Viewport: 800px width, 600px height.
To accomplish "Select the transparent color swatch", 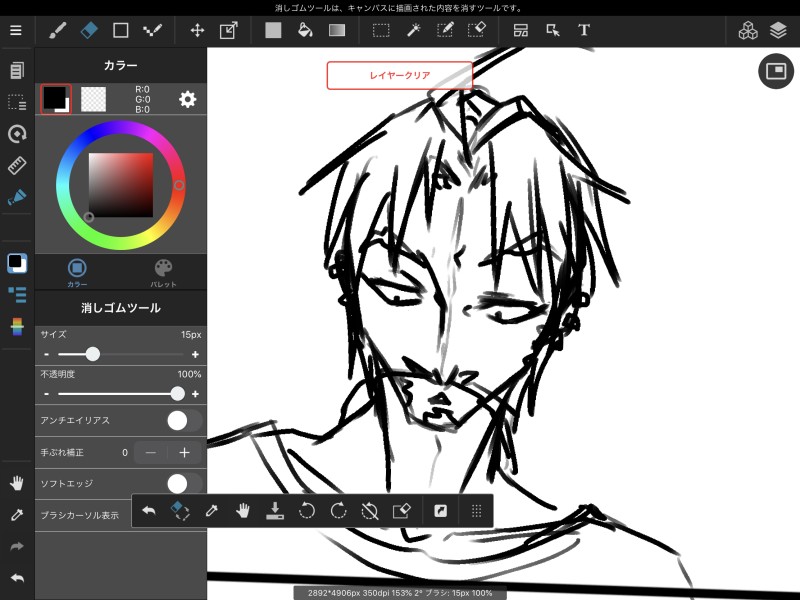I will (93, 99).
